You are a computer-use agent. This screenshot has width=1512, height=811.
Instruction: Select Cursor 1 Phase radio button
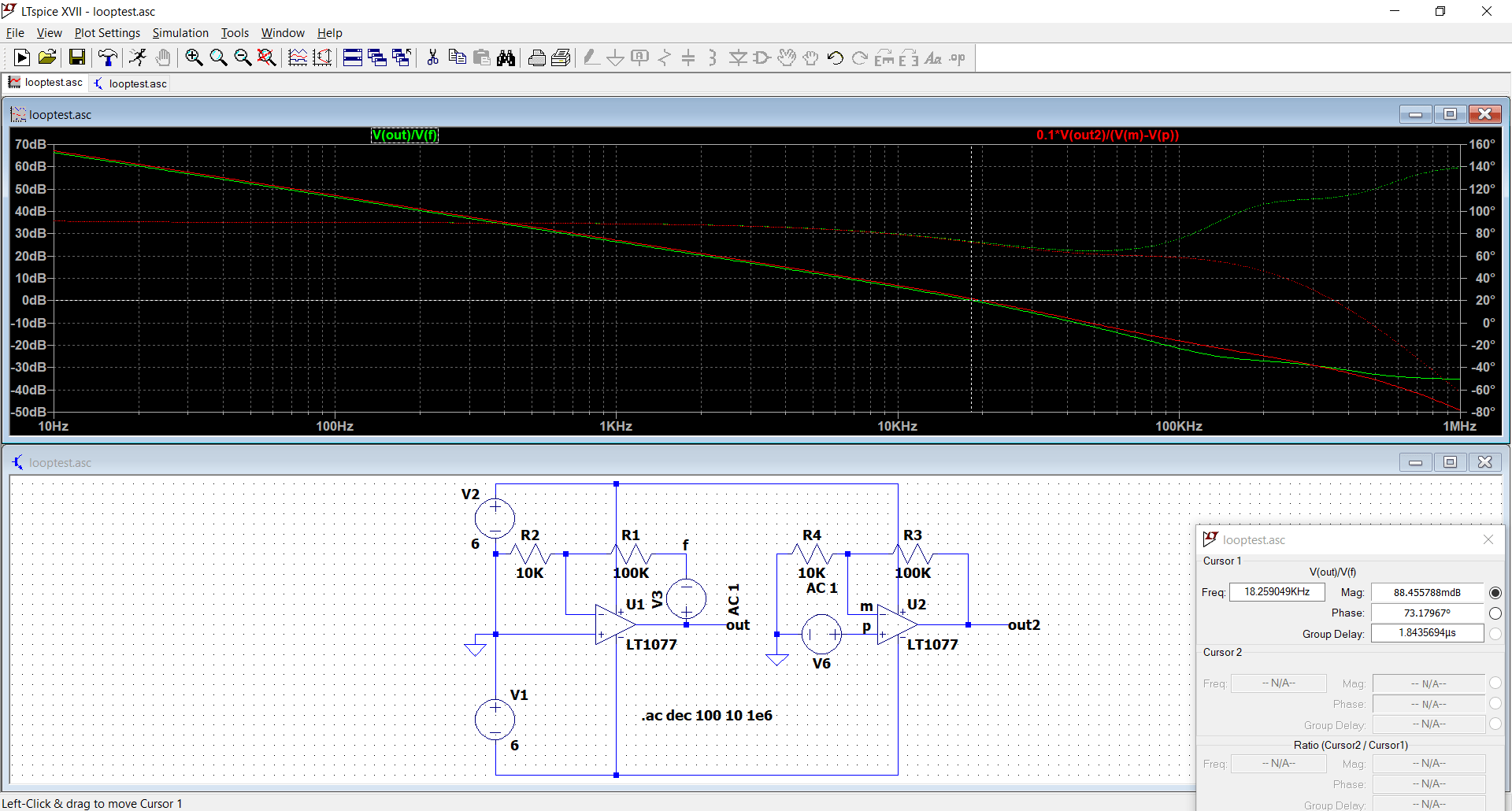tap(1495, 613)
